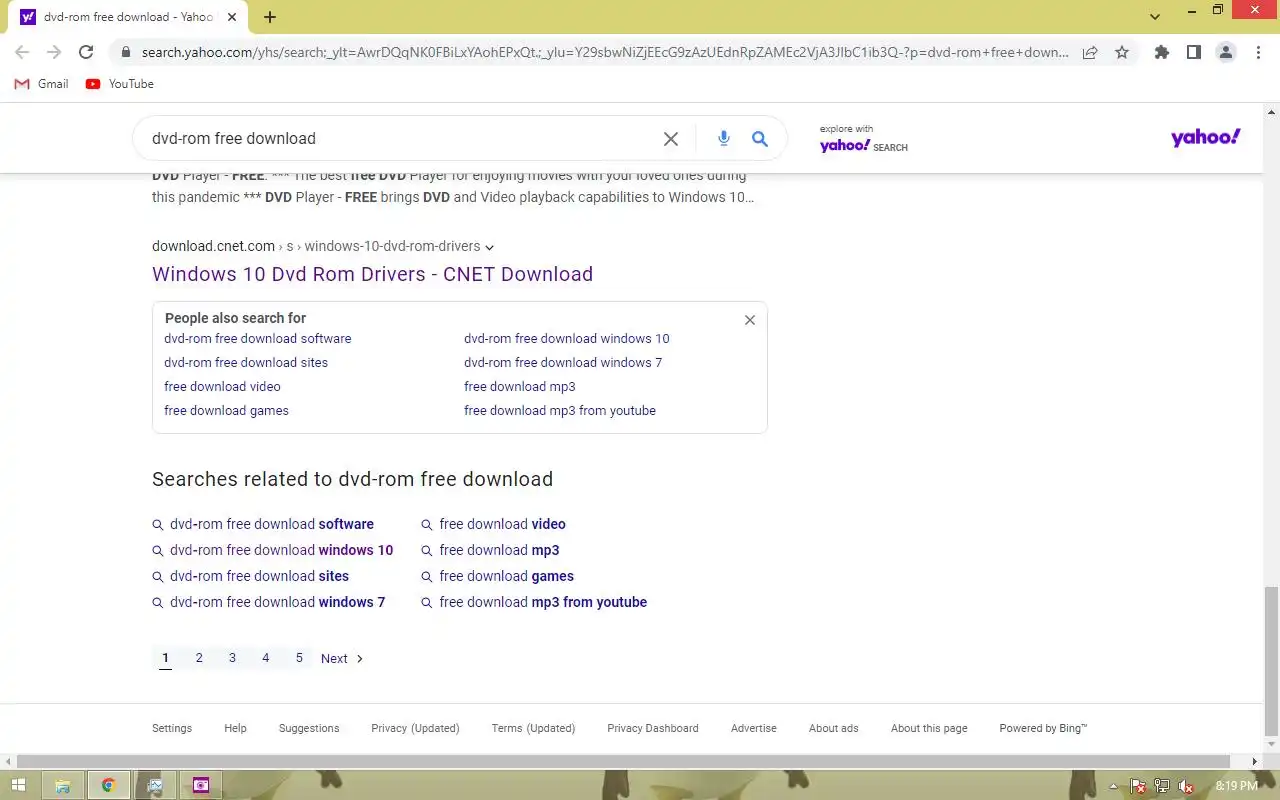This screenshot has width=1280, height=800.
Task: Open the share page icon in the address bar
Action: (x=1090, y=52)
